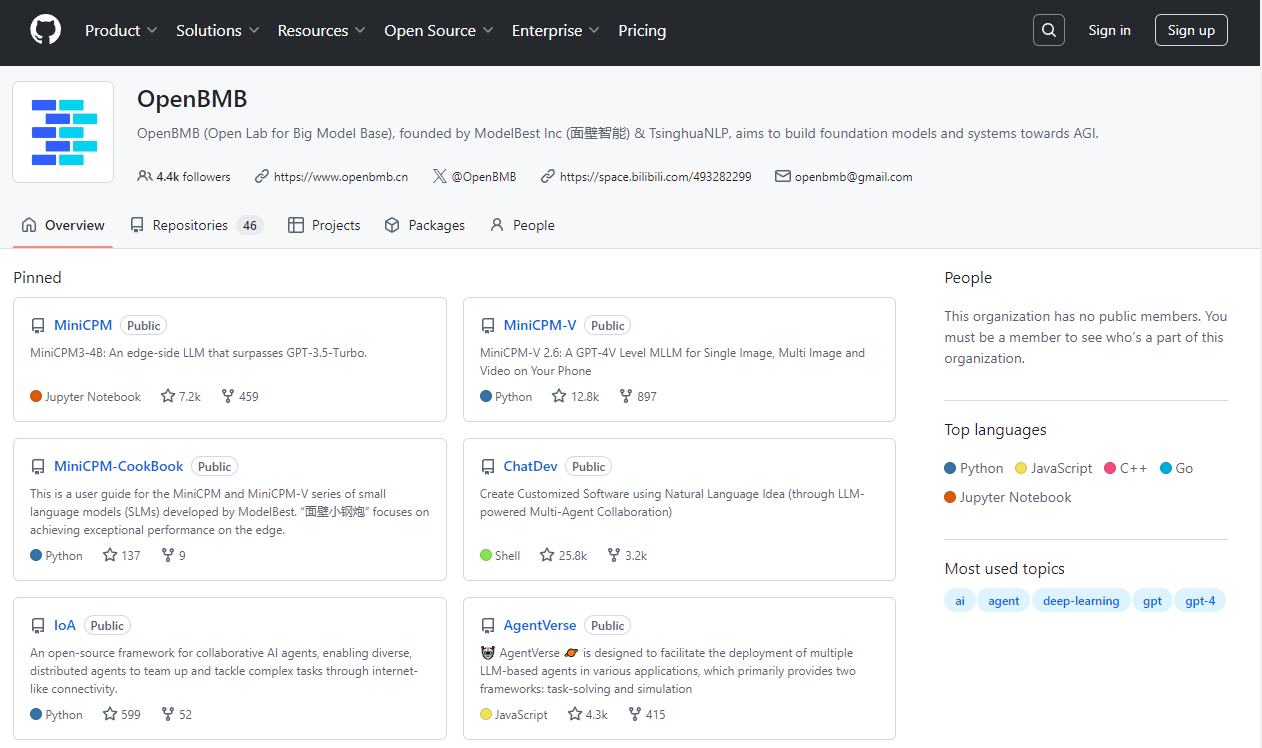The width and height of the screenshot is (1262, 748).
Task: Click the fork icon on MiniCPM-V card
Action: [x=626, y=396]
